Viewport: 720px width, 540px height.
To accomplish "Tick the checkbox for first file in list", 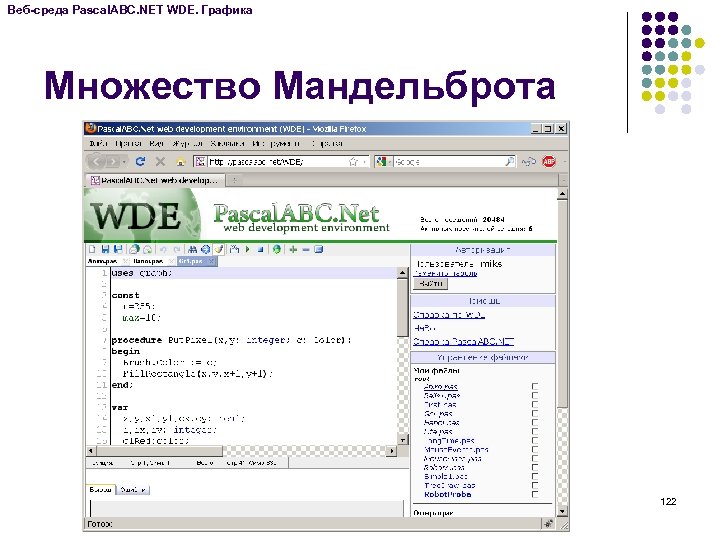I will tap(534, 387).
